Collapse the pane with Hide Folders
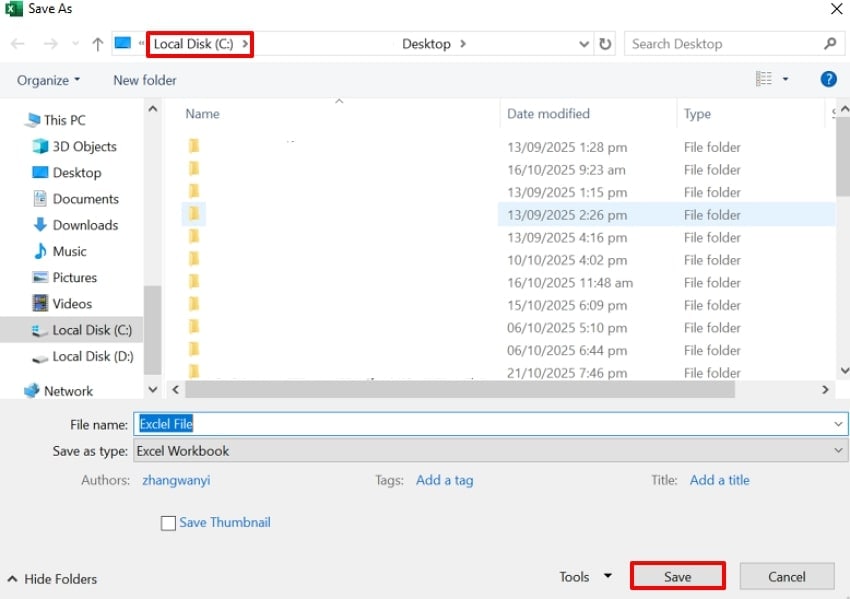Viewport: 850px width, 599px height. coord(53,579)
